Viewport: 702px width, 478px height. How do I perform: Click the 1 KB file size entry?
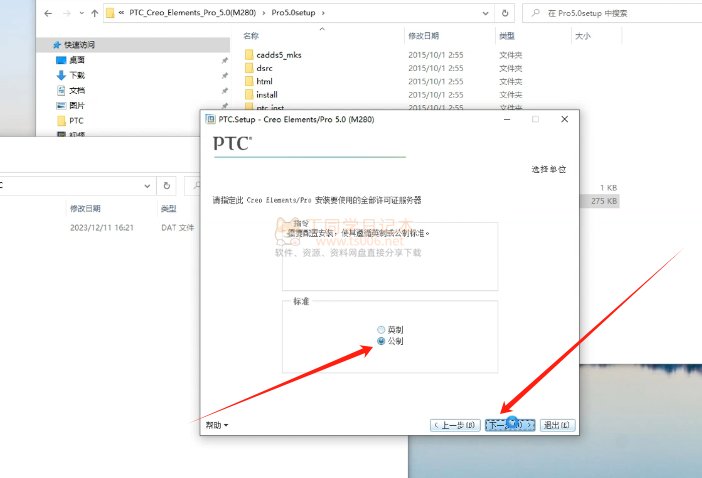pos(608,188)
